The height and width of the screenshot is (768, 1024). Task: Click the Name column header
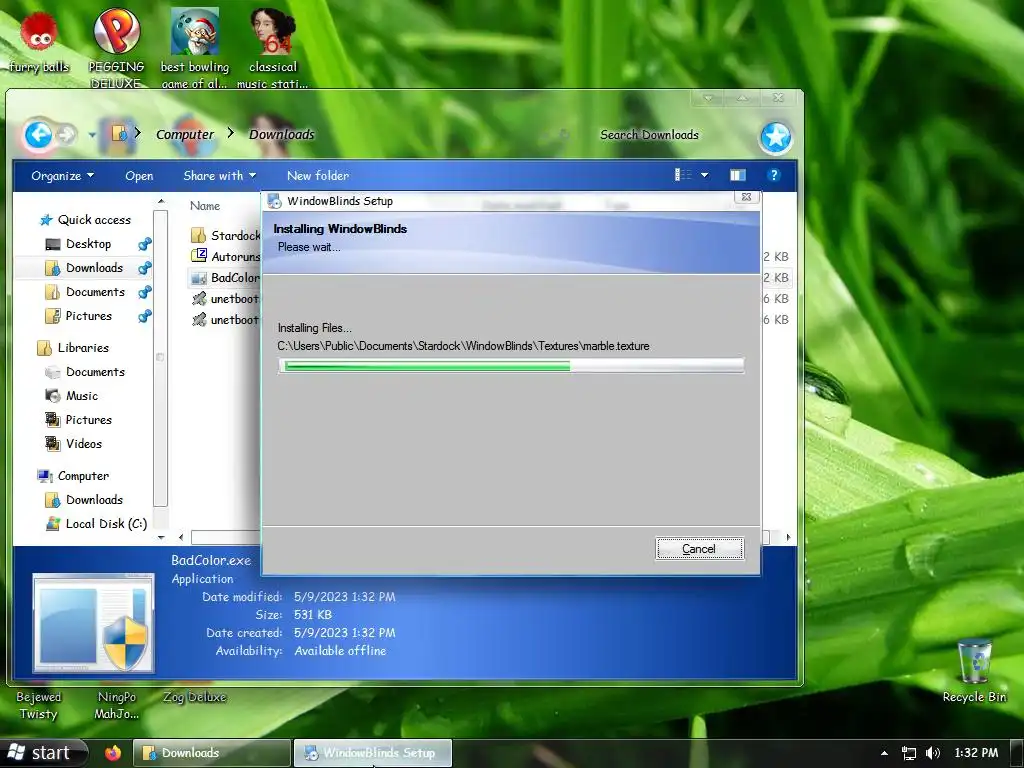pos(205,206)
